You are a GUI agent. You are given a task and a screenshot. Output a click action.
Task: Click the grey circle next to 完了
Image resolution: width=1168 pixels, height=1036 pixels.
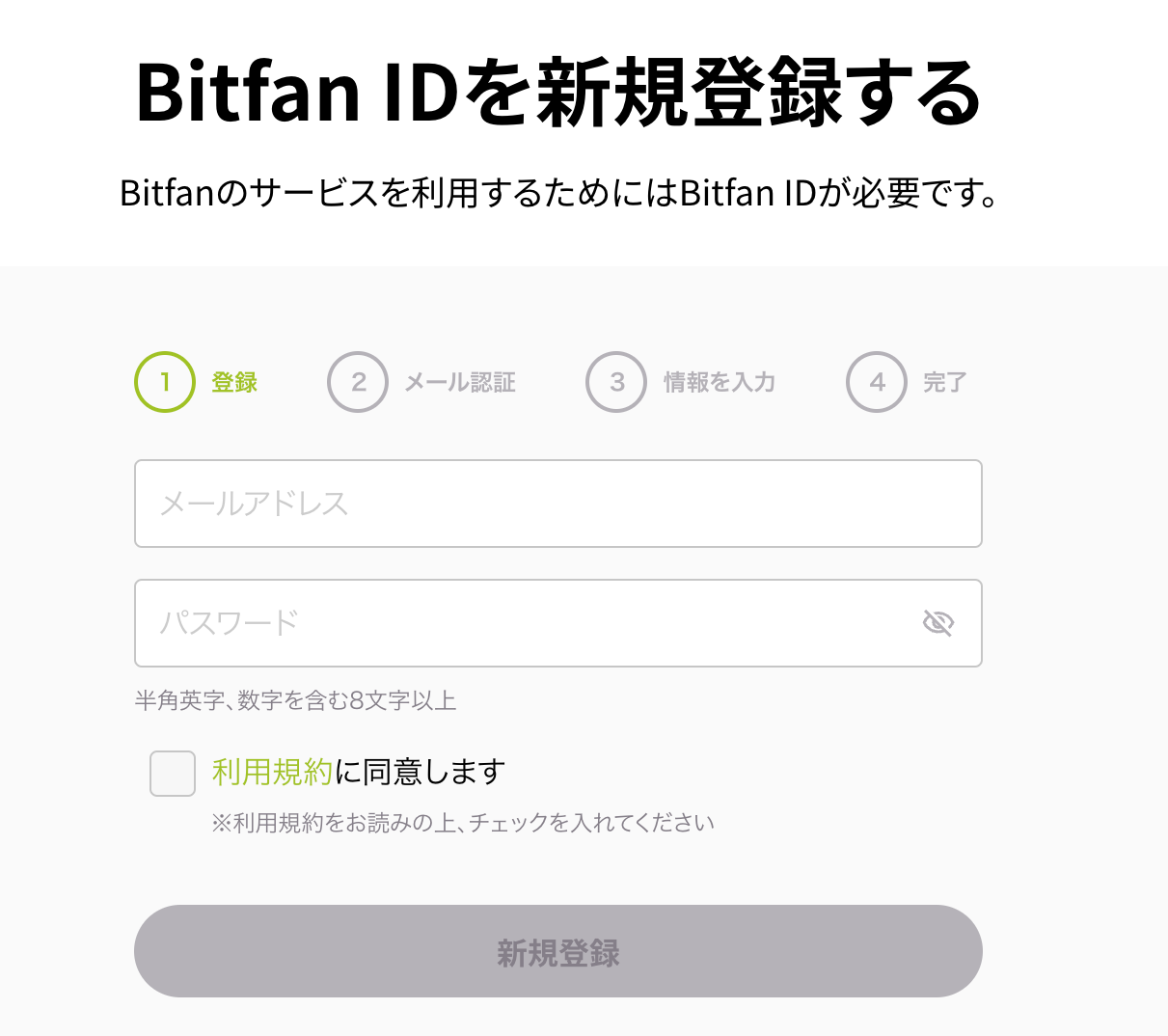[876, 382]
